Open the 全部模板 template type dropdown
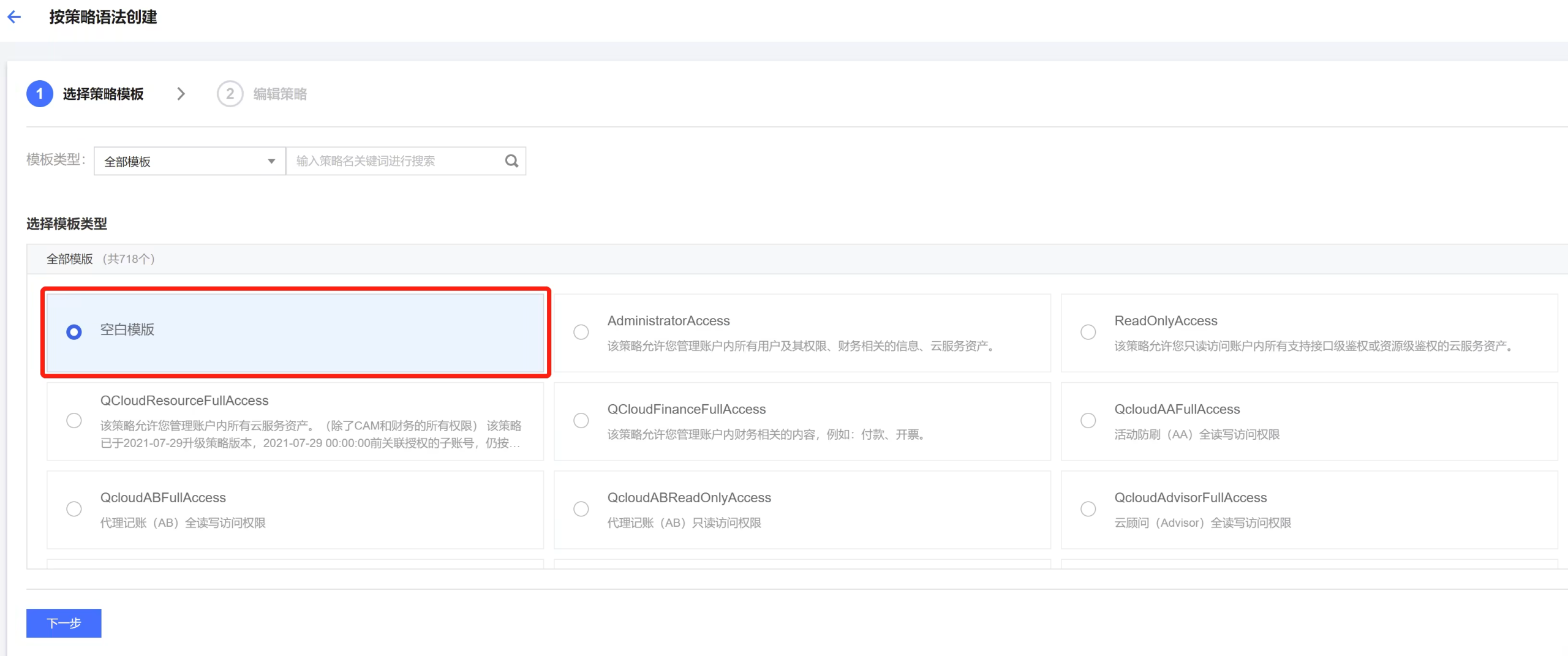The width and height of the screenshot is (1568, 656). point(189,161)
